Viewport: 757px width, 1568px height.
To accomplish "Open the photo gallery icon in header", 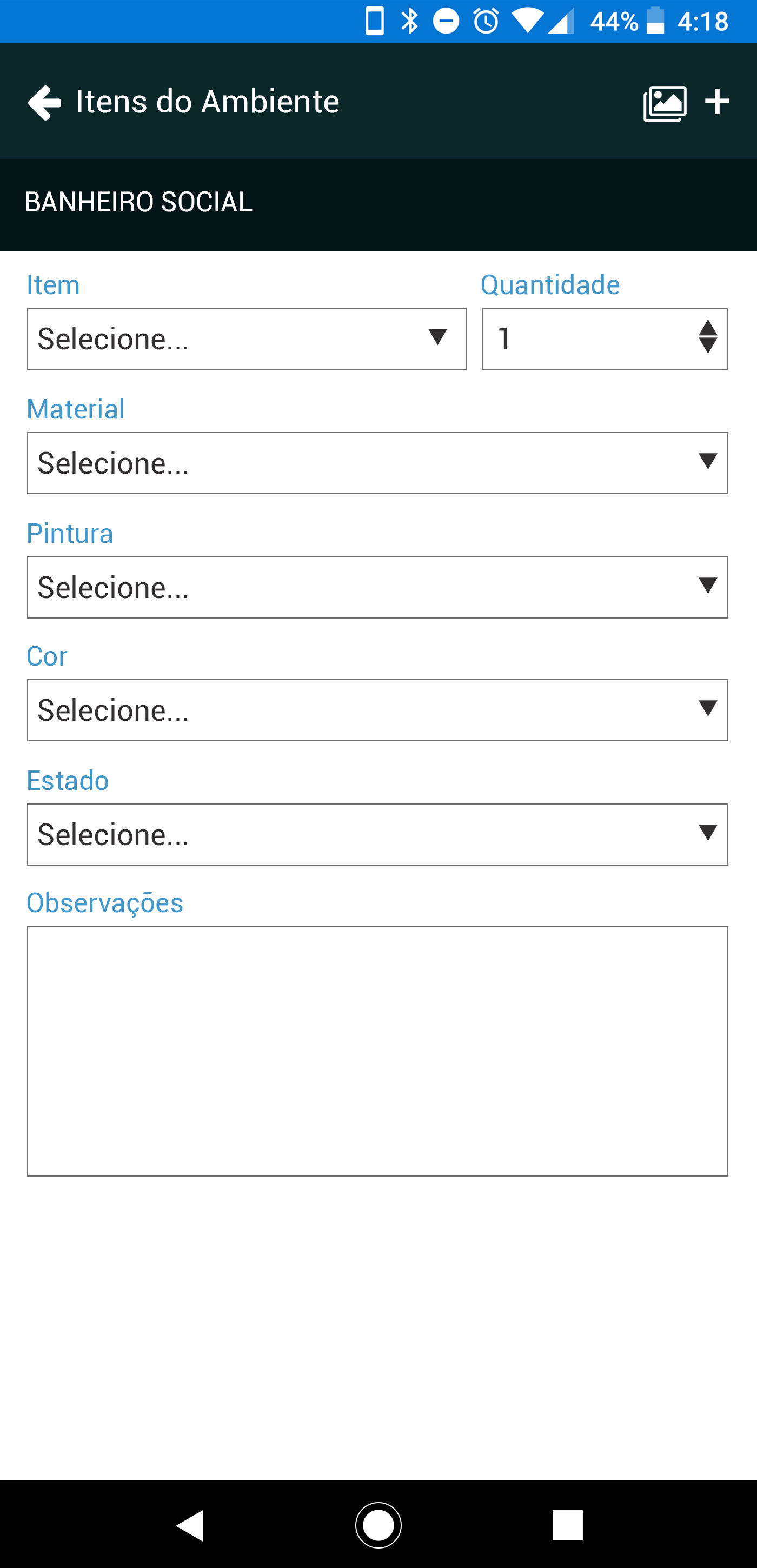I will (x=665, y=103).
